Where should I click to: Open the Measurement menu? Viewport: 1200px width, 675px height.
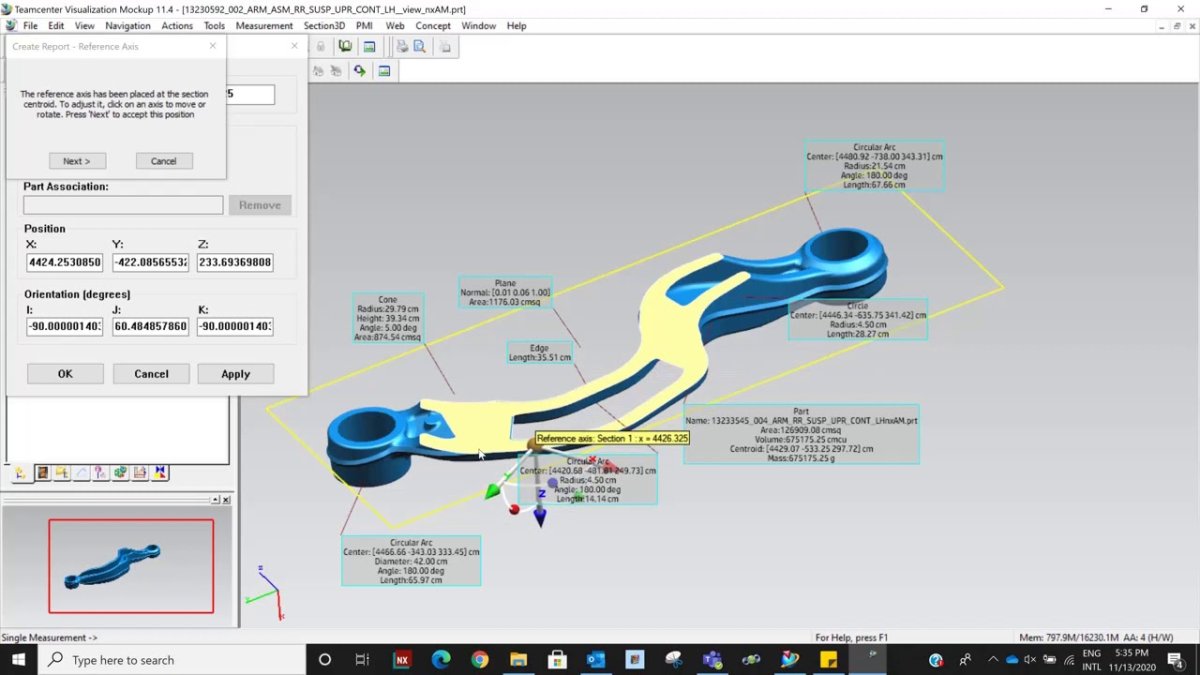[264, 26]
